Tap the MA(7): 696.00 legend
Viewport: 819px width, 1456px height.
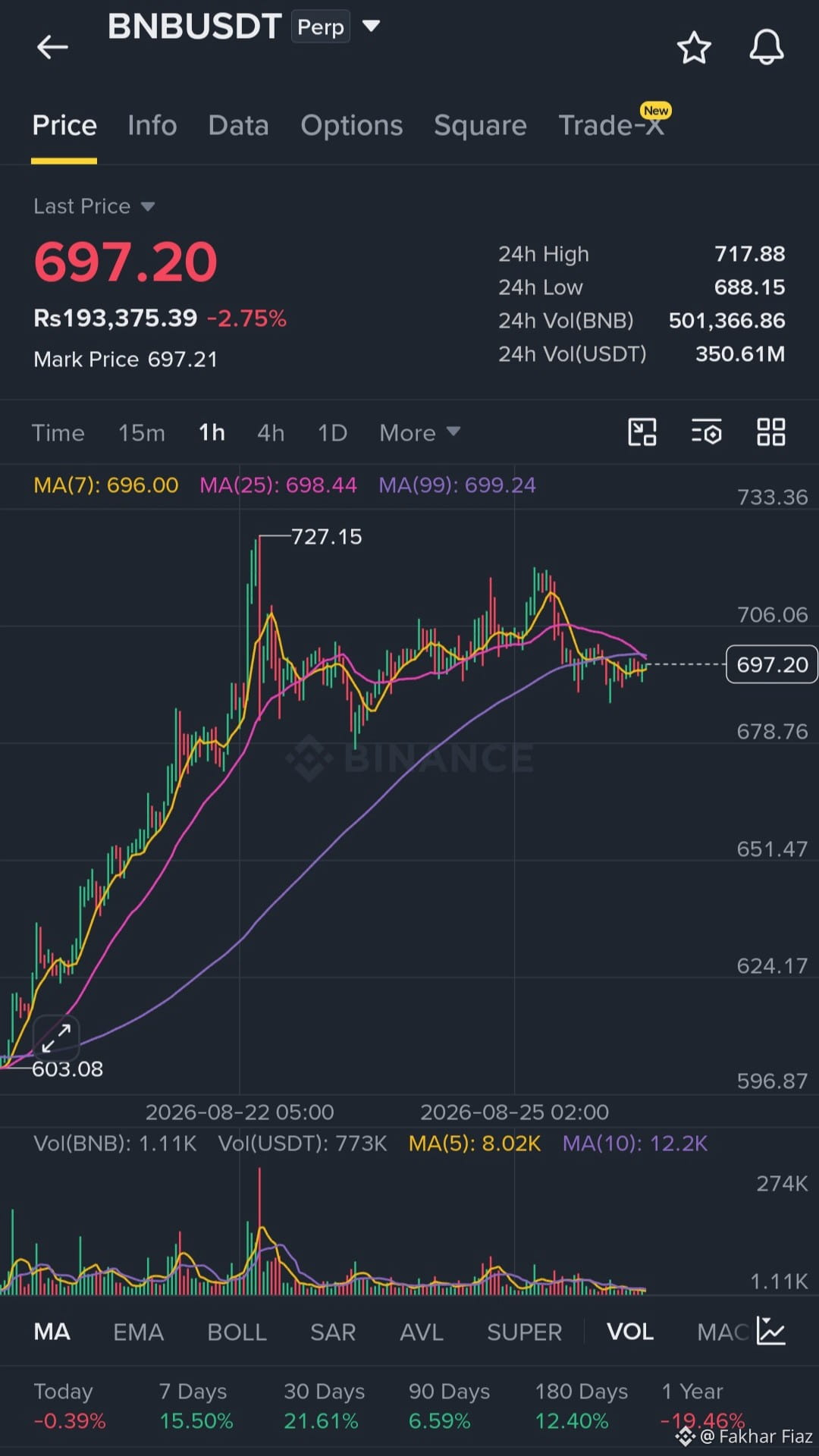[x=106, y=485]
